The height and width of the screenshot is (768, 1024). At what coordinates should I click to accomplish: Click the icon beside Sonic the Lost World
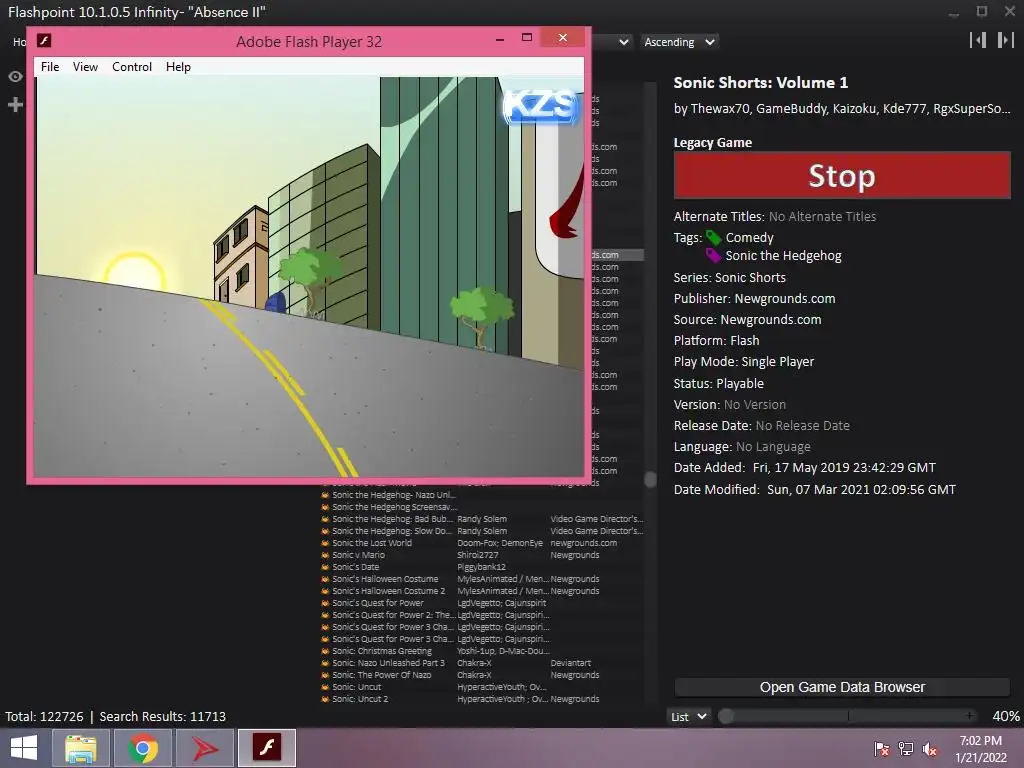[x=325, y=543]
